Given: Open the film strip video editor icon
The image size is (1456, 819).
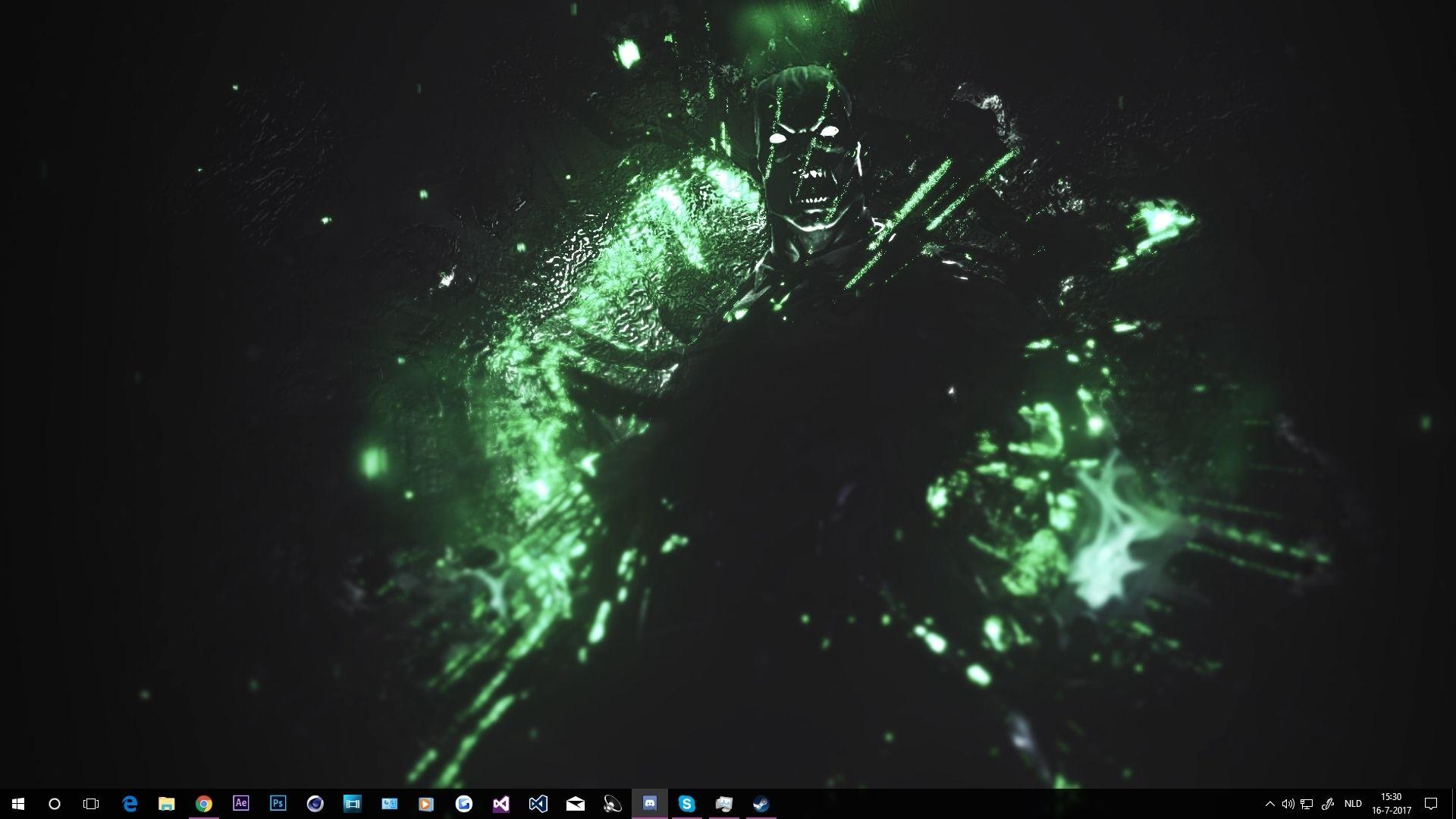Looking at the screenshot, I should pos(353,804).
